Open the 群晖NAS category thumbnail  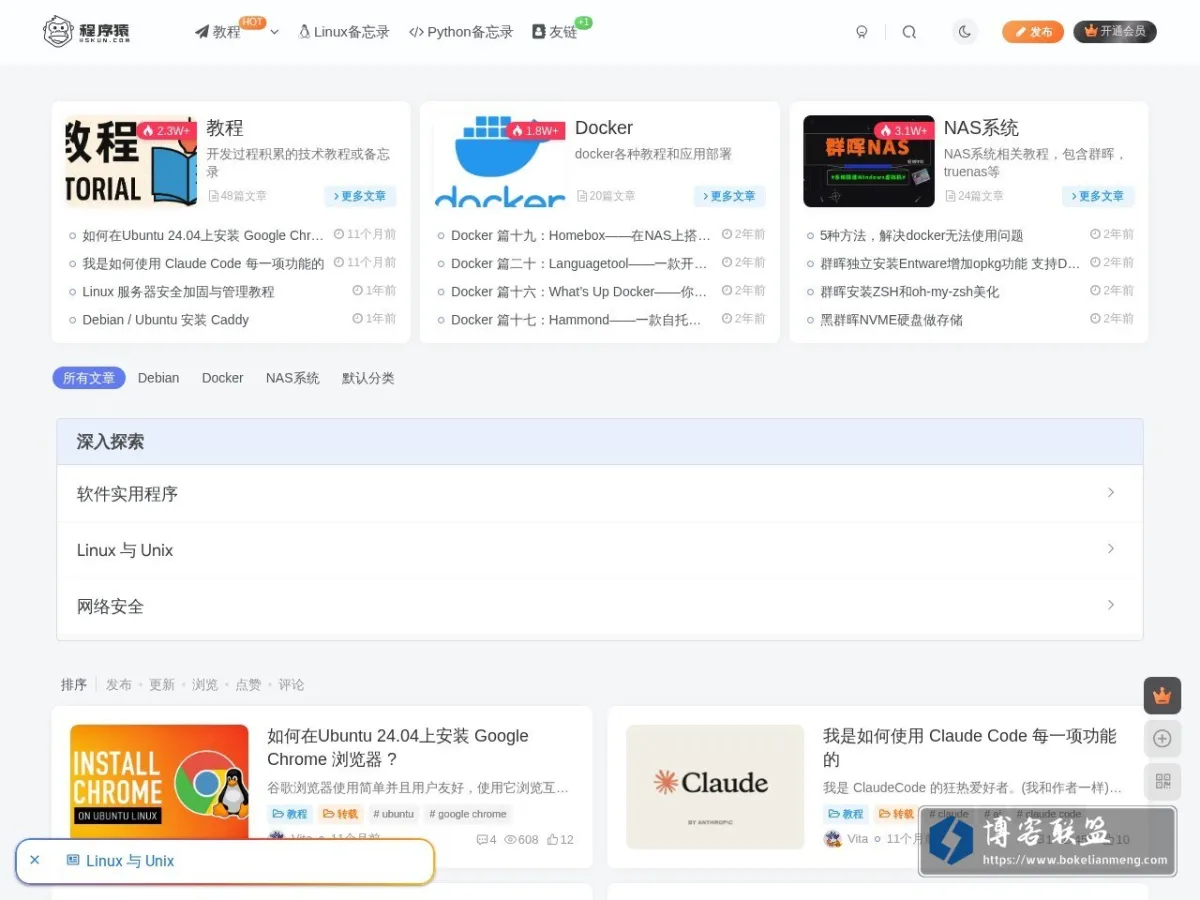click(x=869, y=161)
